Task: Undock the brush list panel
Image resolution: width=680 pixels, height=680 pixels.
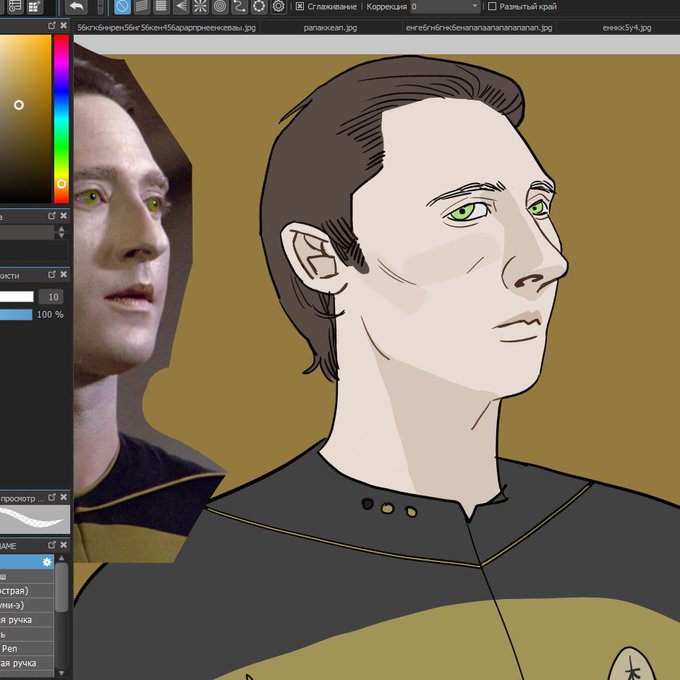Action: tap(52, 545)
